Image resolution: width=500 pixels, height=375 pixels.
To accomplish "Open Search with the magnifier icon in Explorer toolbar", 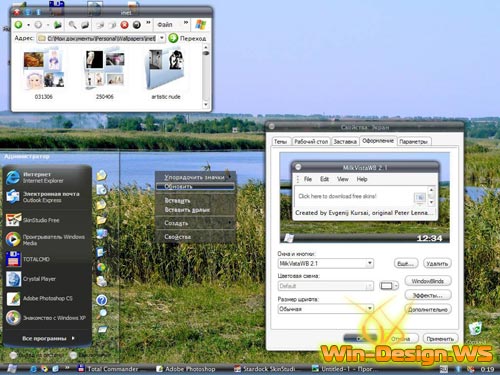I will point(72,25).
